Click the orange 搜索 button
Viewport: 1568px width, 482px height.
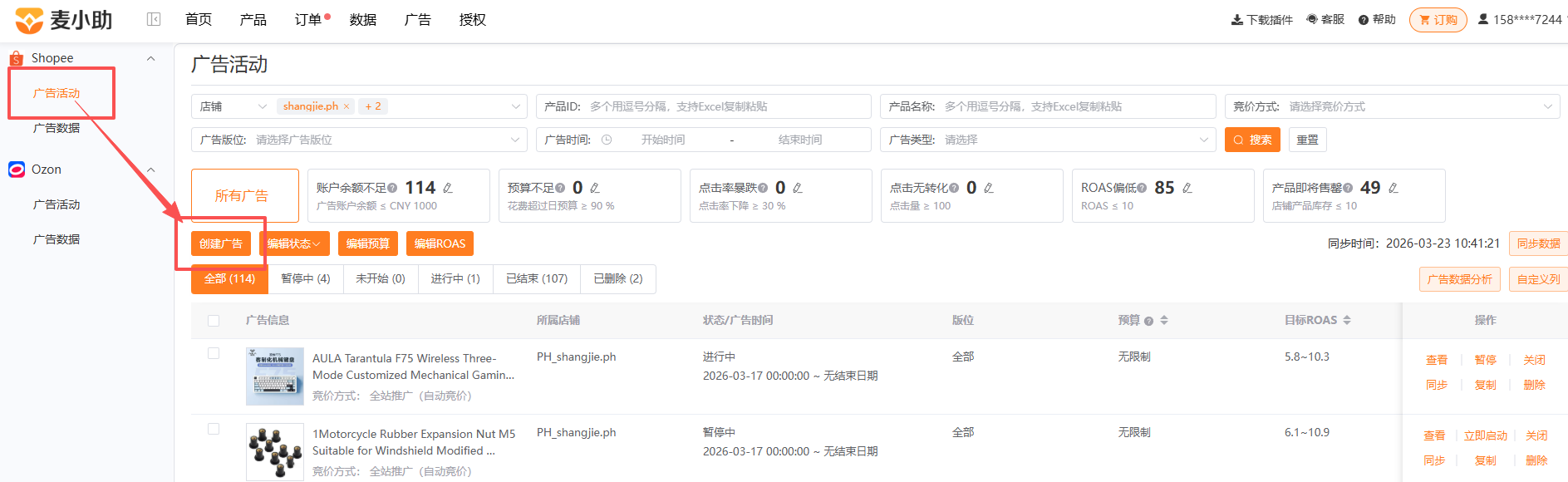(x=1252, y=140)
